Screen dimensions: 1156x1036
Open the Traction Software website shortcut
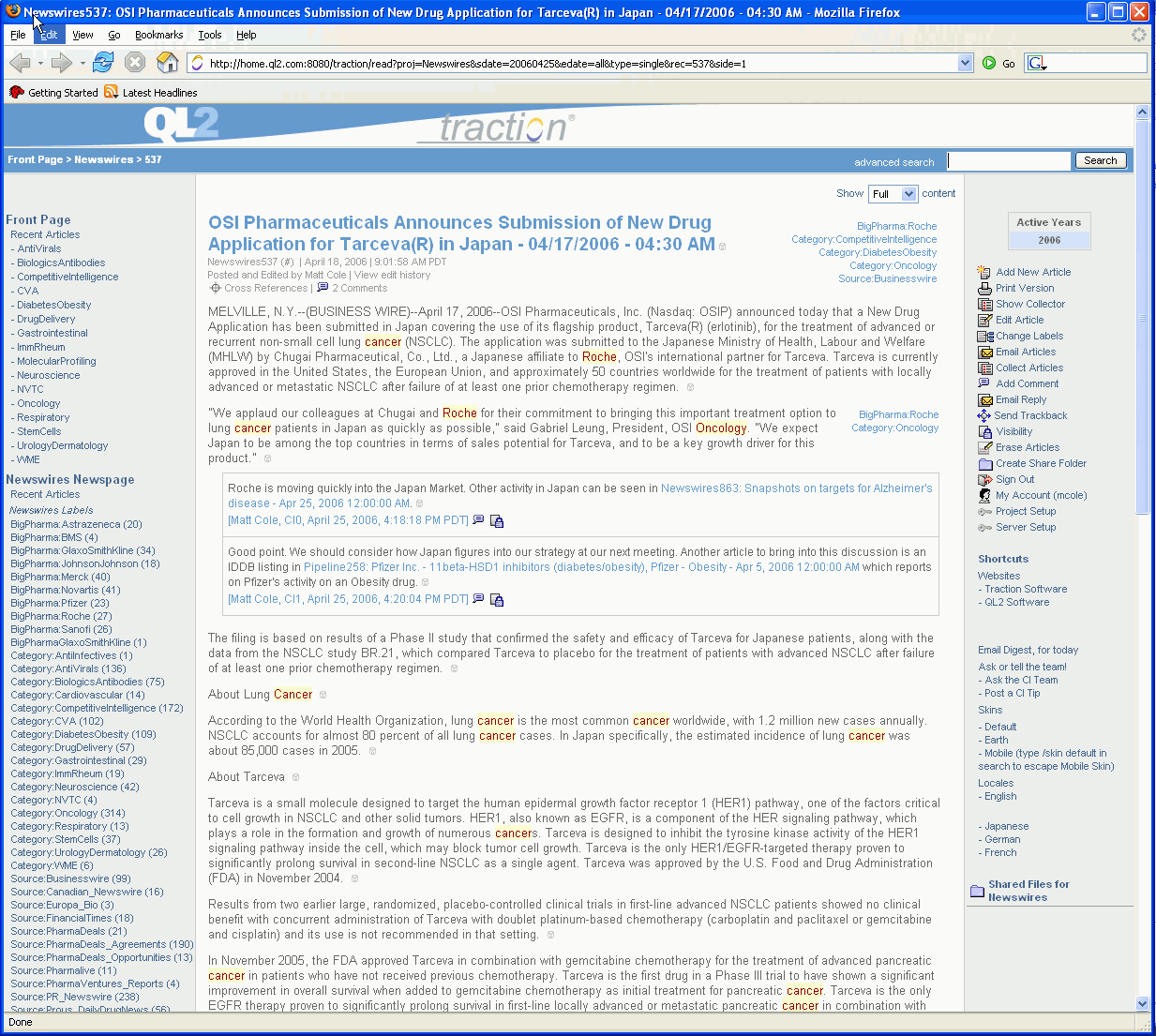click(x=1026, y=589)
